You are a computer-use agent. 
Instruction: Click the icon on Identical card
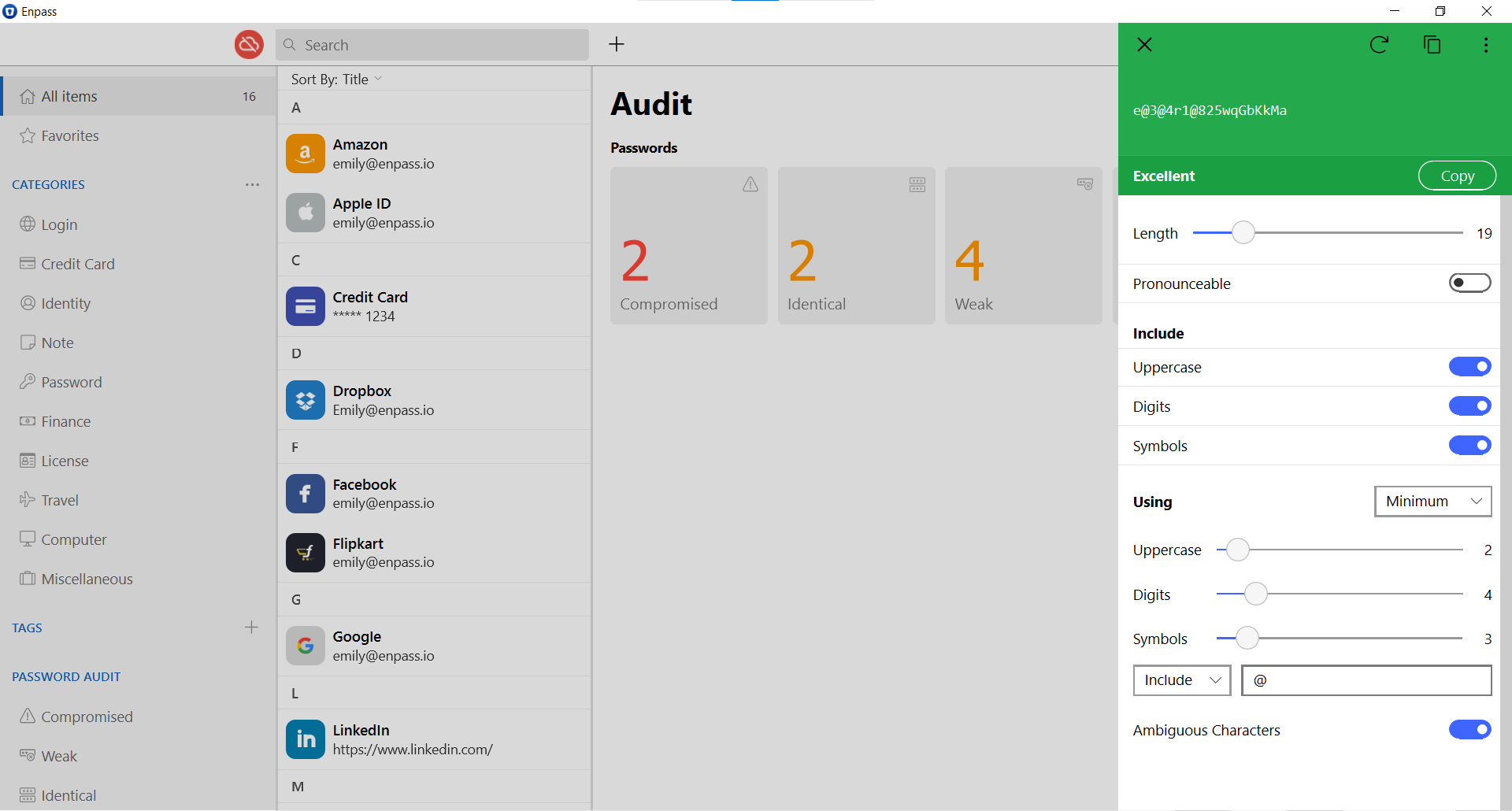917,184
